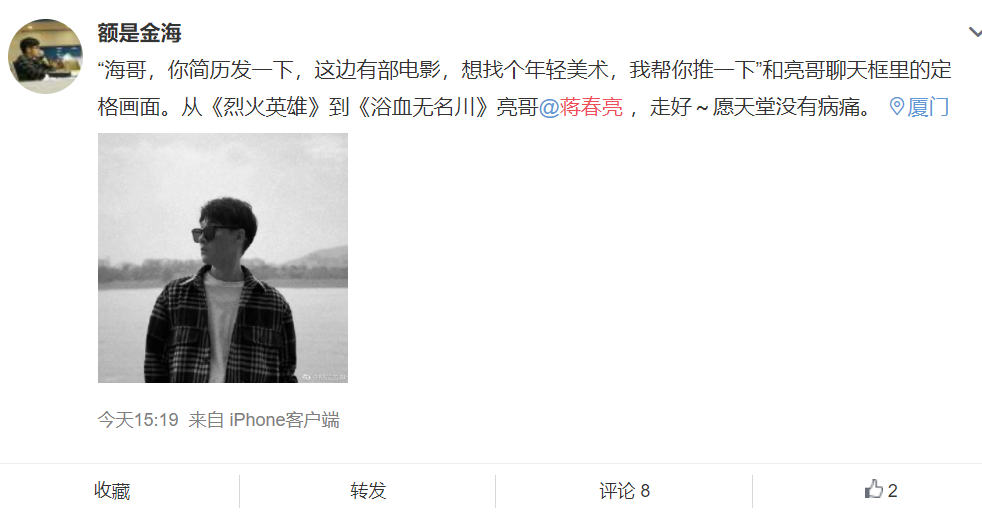Click the post text mentioning 《烈火英雄》

pyautogui.click(x=265, y=107)
